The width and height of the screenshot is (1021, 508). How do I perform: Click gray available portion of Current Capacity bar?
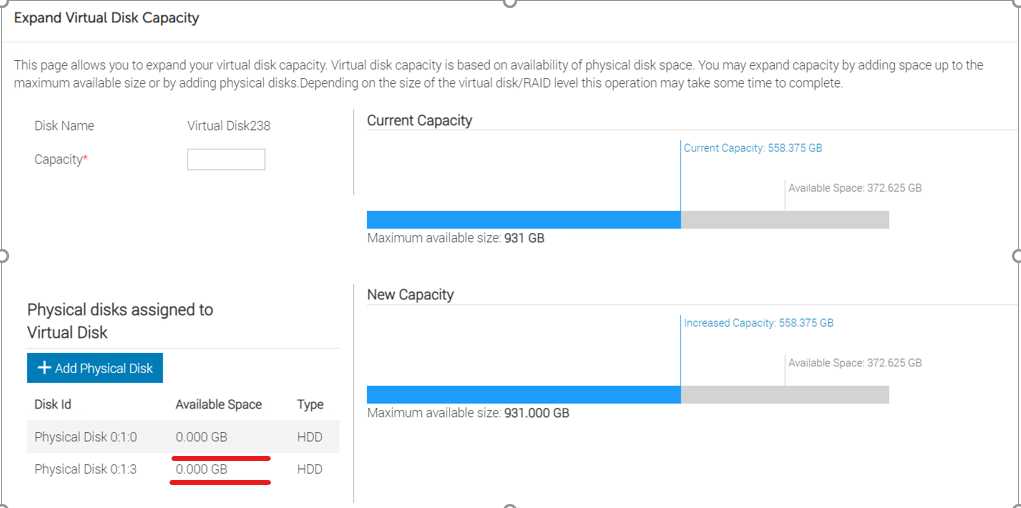click(785, 220)
